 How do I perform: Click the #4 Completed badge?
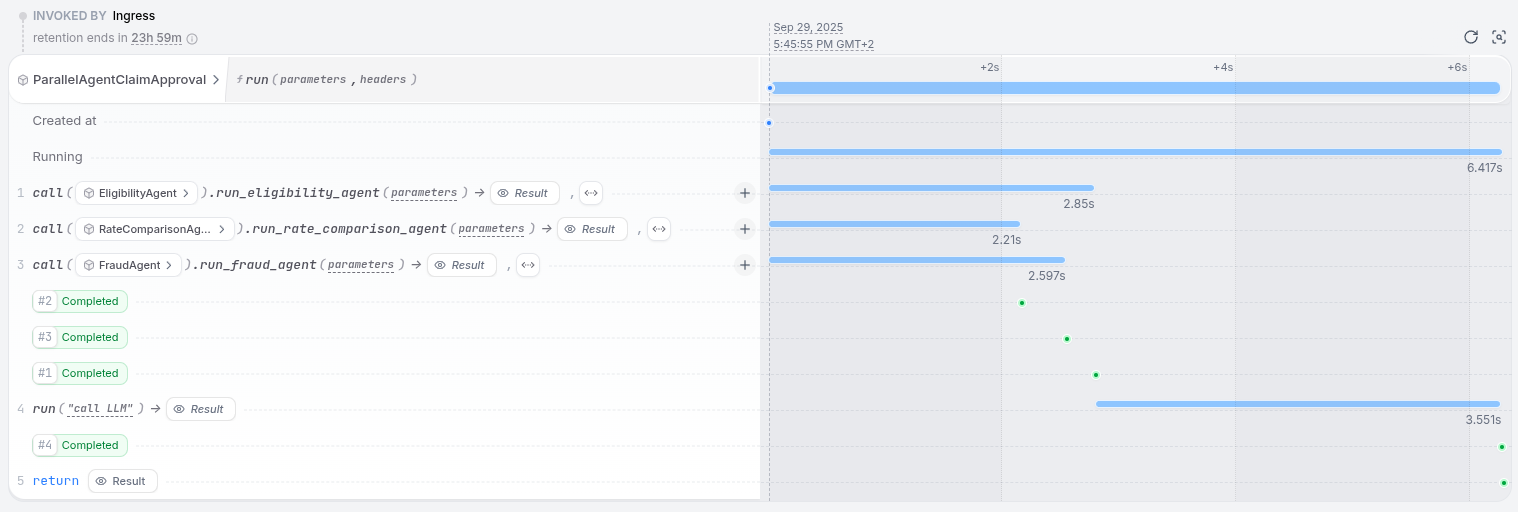coord(80,445)
